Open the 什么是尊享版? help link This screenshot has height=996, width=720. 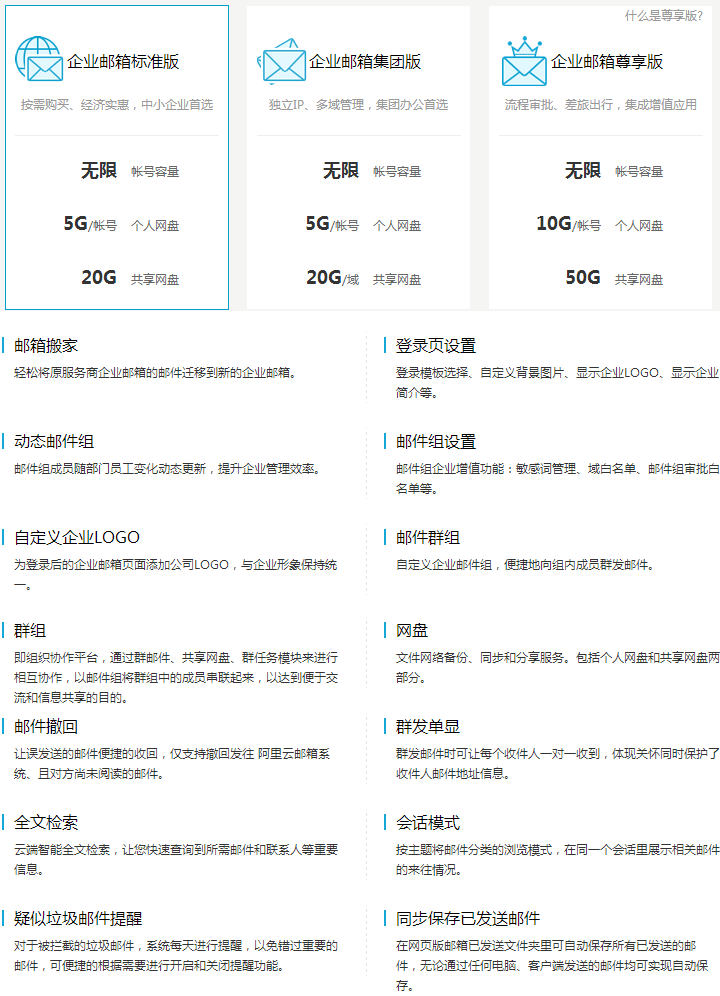663,15
